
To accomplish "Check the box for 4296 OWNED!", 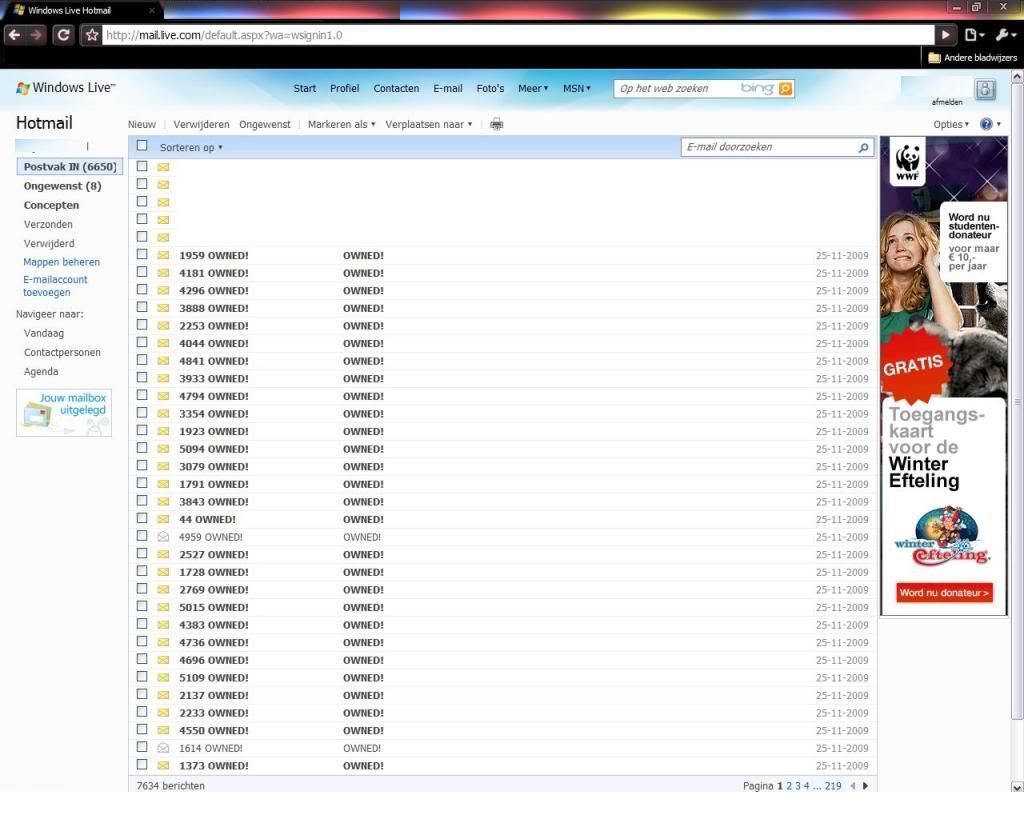I will pos(142,289).
